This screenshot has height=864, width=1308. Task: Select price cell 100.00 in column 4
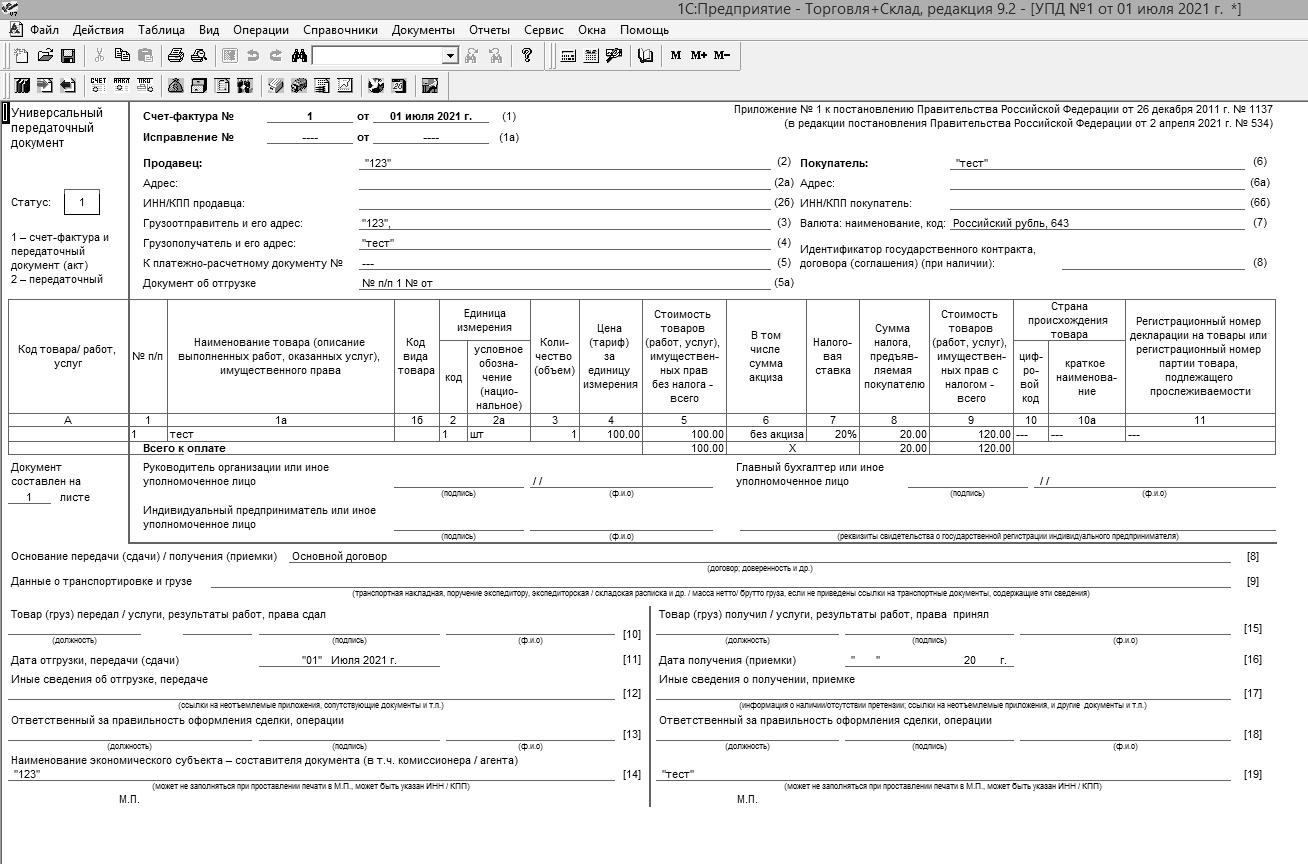point(611,435)
